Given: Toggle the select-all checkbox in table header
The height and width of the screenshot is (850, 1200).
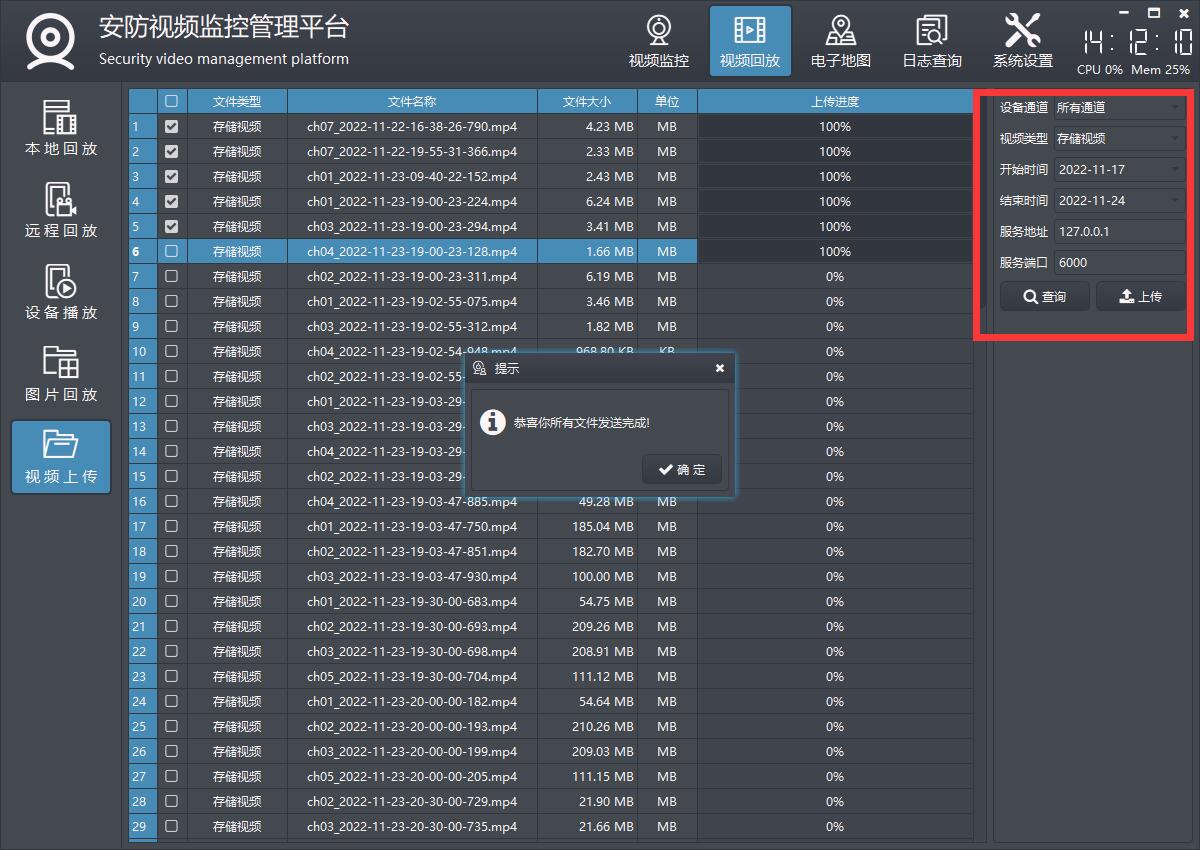Looking at the screenshot, I should coord(171,101).
